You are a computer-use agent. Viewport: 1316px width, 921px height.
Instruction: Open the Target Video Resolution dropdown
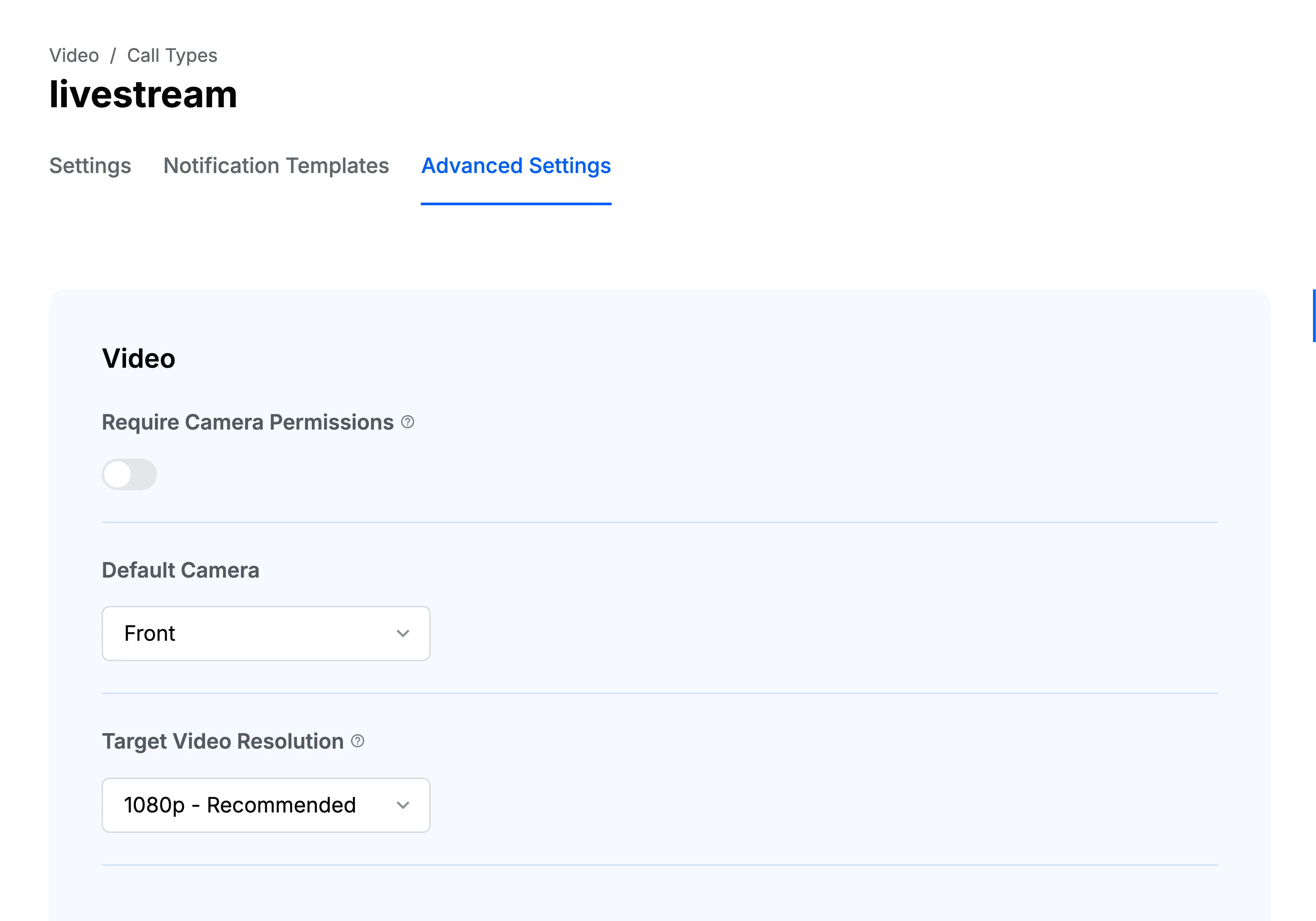pyautogui.click(x=266, y=805)
